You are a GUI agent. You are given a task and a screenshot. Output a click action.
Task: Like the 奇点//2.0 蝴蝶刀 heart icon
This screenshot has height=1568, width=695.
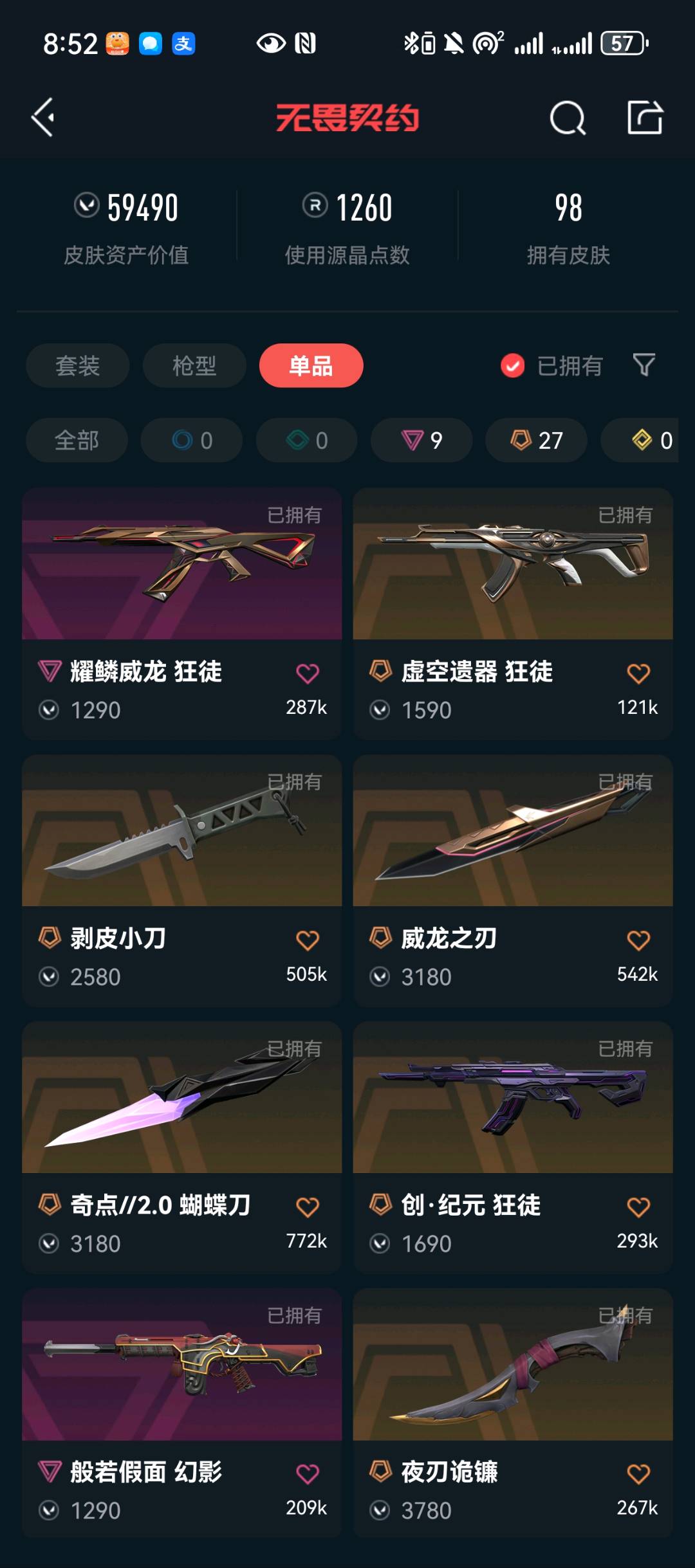[308, 1207]
